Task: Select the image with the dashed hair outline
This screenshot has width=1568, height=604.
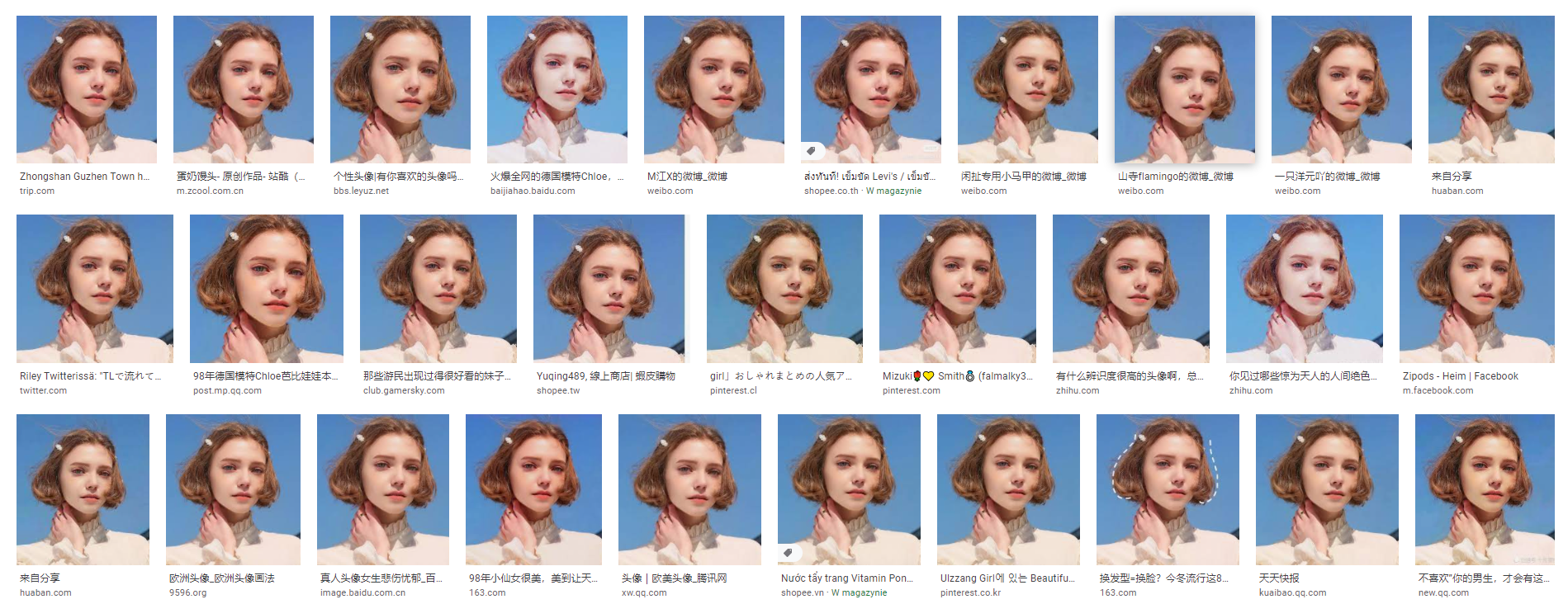Action: 1168,489
